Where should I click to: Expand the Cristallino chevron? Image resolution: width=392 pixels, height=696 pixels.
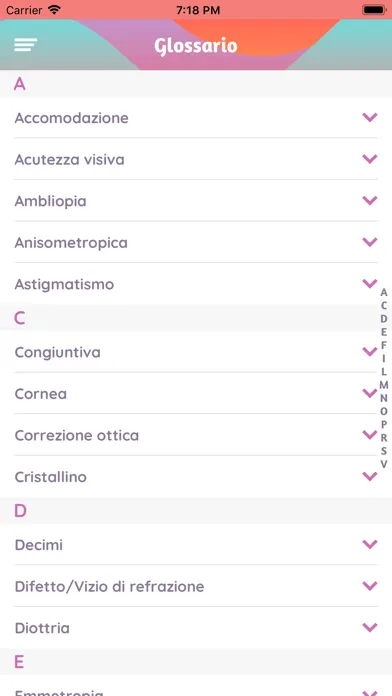click(x=369, y=476)
